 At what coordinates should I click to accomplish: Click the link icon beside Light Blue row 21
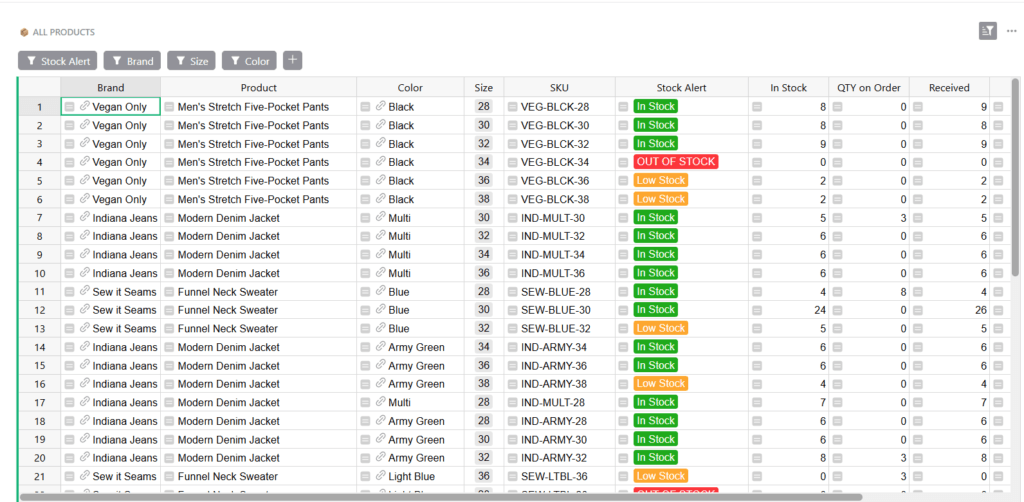380,475
